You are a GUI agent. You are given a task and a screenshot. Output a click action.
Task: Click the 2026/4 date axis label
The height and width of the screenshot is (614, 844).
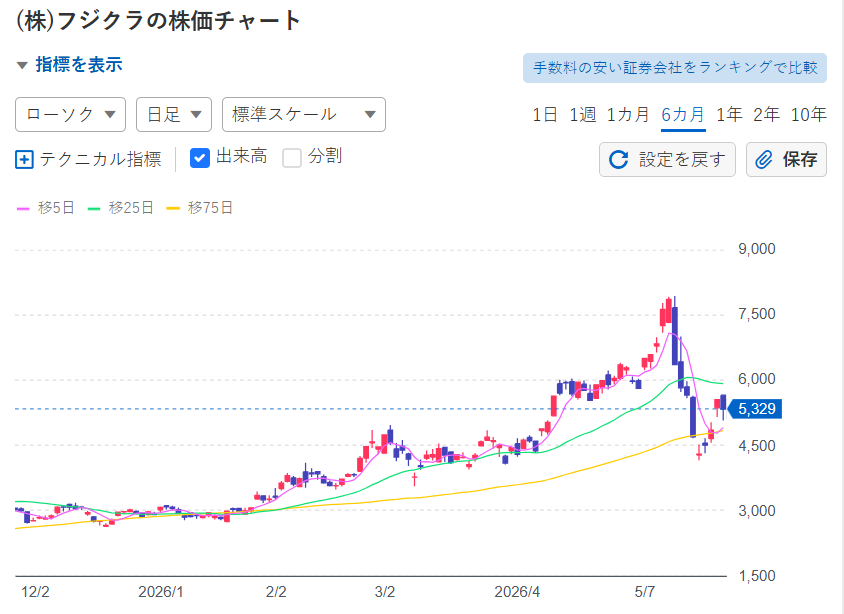(x=517, y=592)
